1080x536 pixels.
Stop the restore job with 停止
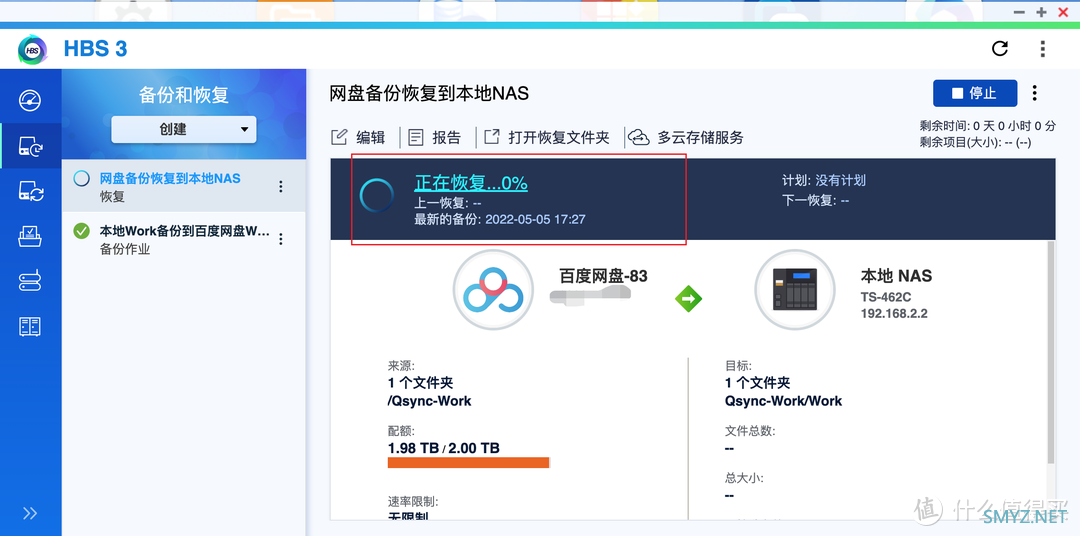(x=975, y=93)
